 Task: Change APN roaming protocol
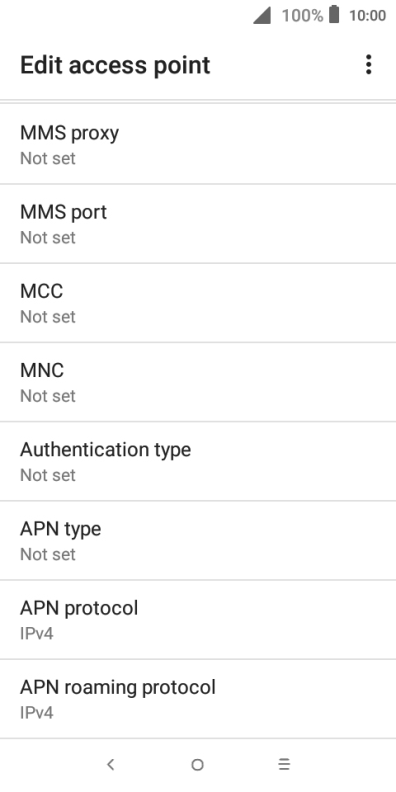[198, 699]
